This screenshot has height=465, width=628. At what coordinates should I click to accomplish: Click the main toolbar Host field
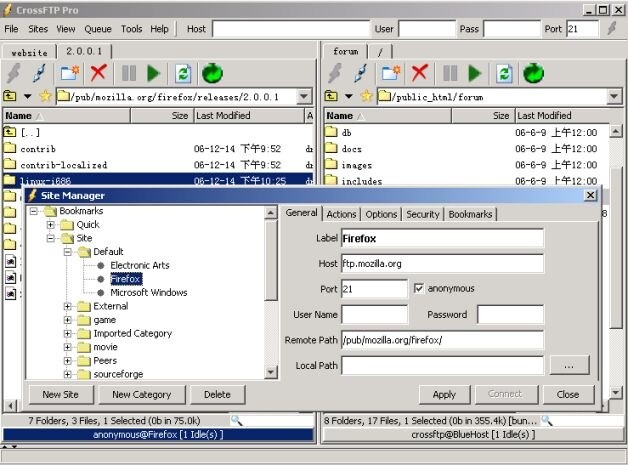(291, 29)
